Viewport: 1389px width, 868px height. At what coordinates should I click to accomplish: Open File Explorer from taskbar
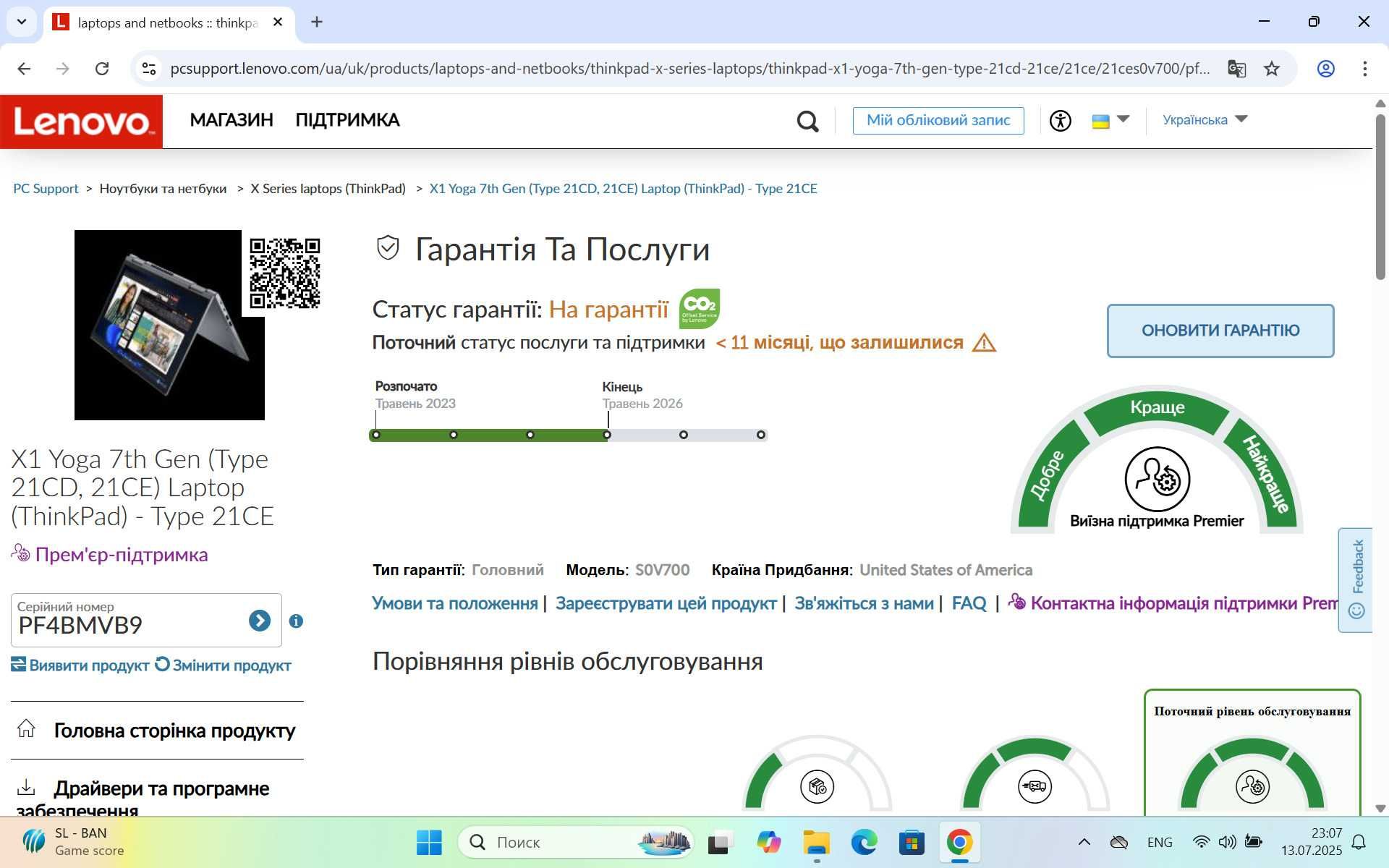(x=816, y=842)
